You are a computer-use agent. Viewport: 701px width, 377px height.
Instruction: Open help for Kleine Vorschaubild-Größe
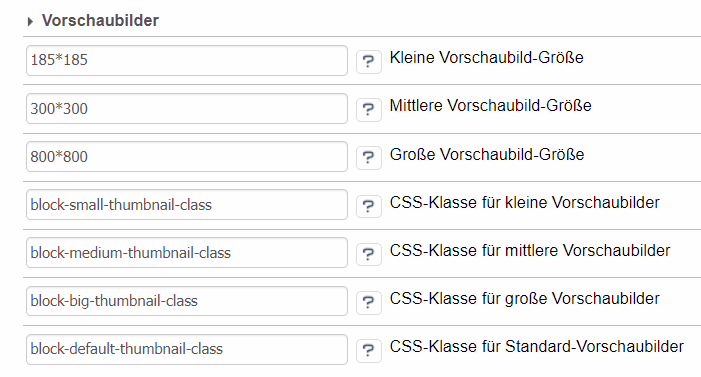pos(369,62)
